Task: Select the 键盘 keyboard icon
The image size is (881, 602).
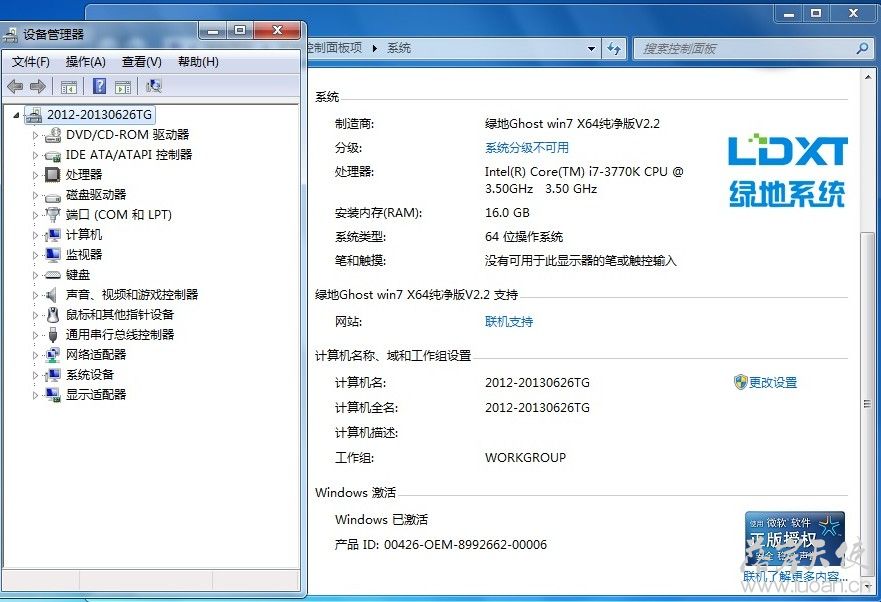Action: click(x=53, y=275)
